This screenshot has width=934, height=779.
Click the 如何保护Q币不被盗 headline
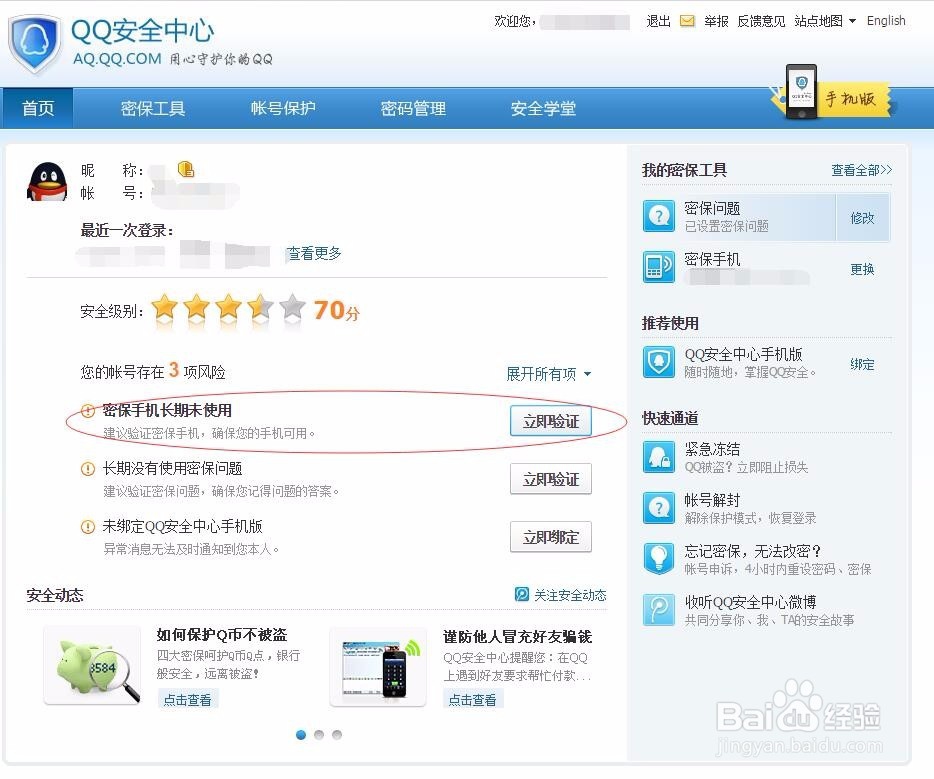click(222, 635)
